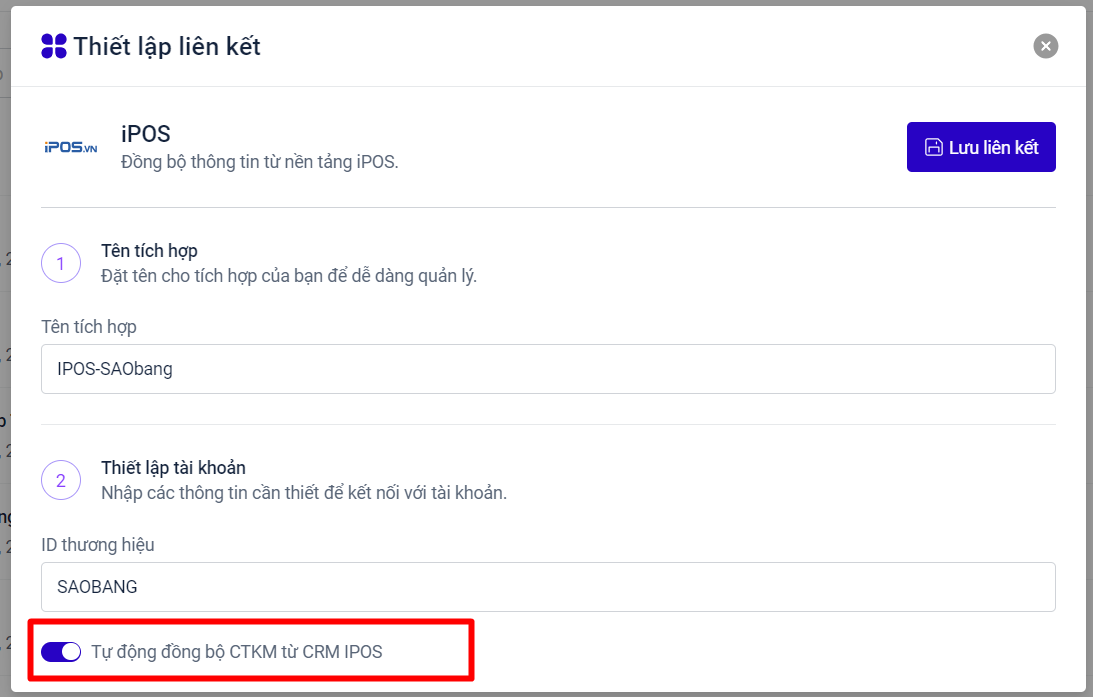Click the Tự động đồng bộ CTKM label text
Viewport: 1093px width, 697px height.
[x=236, y=652]
